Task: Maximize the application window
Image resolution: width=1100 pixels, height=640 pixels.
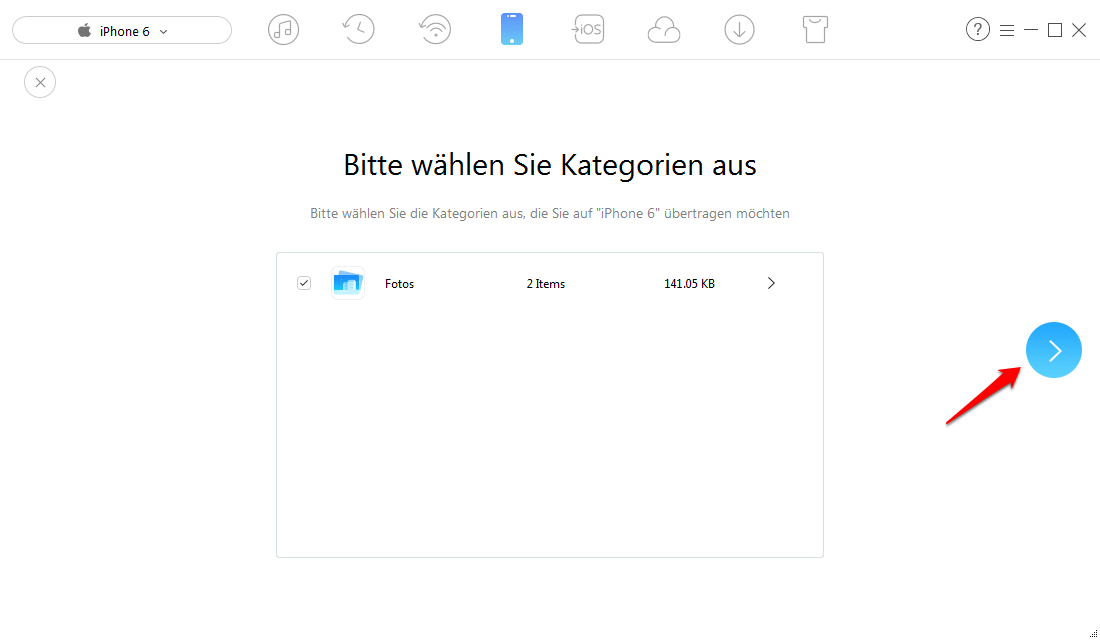Action: coord(1054,29)
